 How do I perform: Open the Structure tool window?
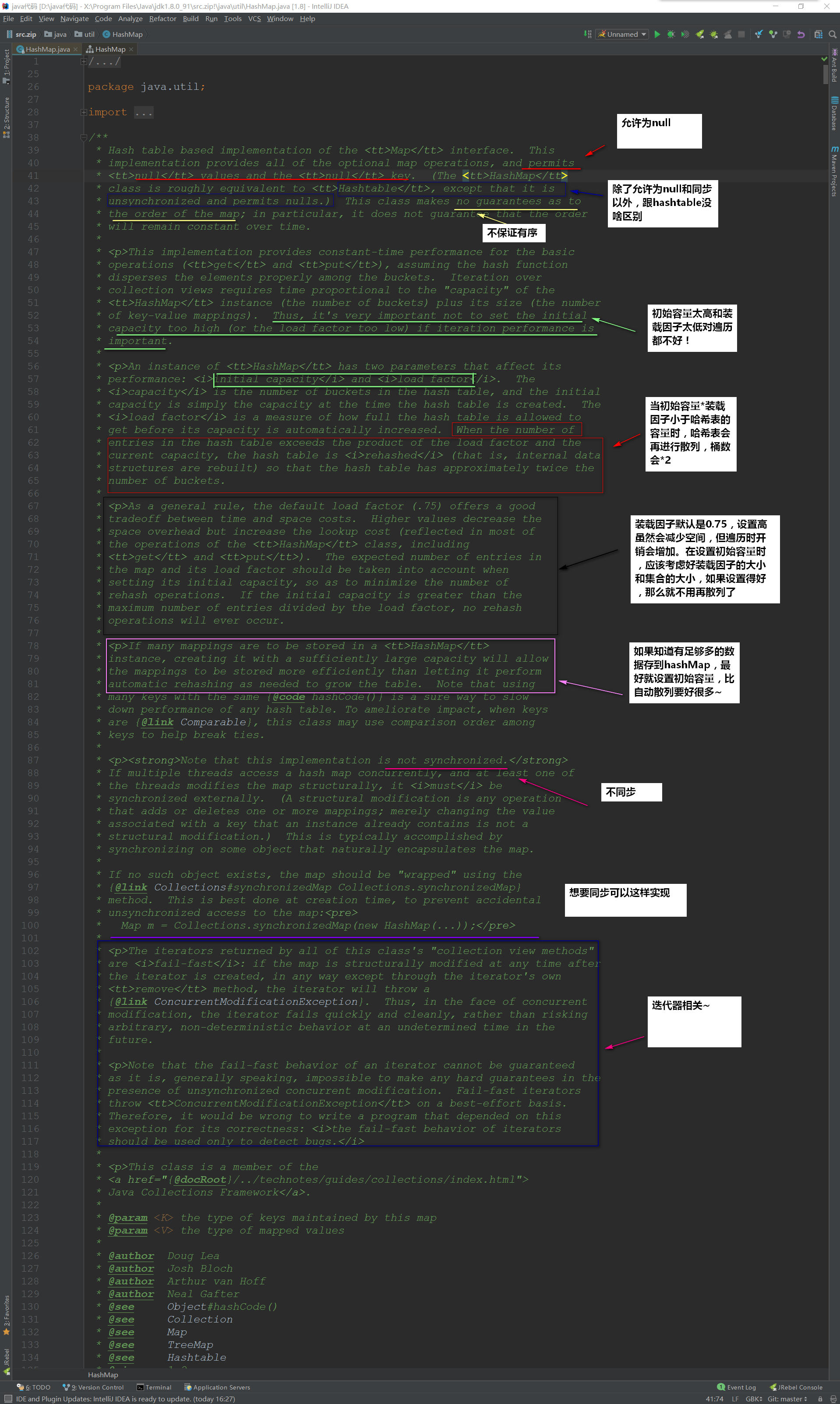pyautogui.click(x=6, y=117)
